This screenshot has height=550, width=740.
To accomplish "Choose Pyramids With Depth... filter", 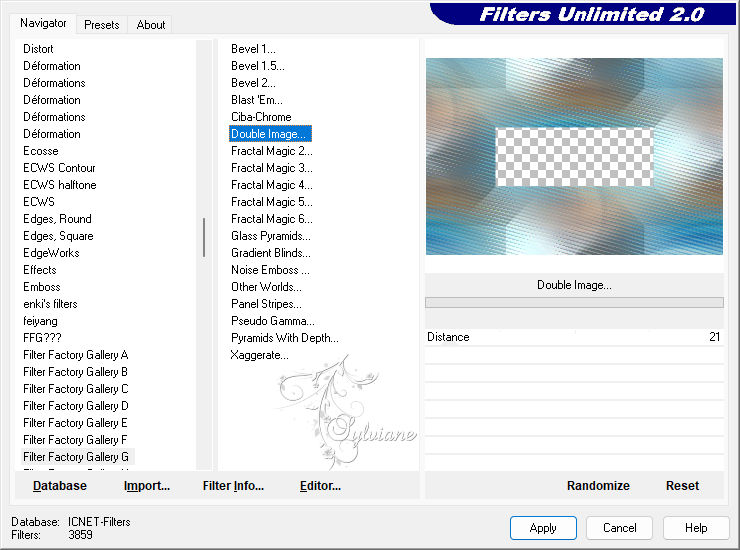I will pos(285,338).
